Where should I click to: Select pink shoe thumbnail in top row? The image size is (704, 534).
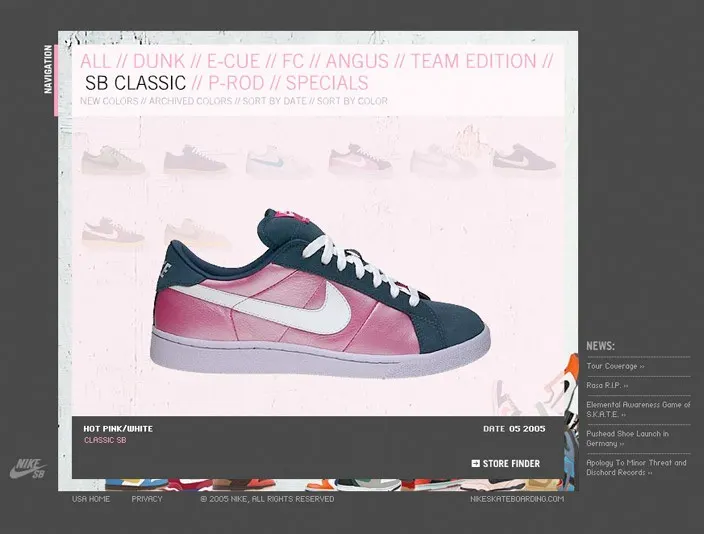pos(361,159)
